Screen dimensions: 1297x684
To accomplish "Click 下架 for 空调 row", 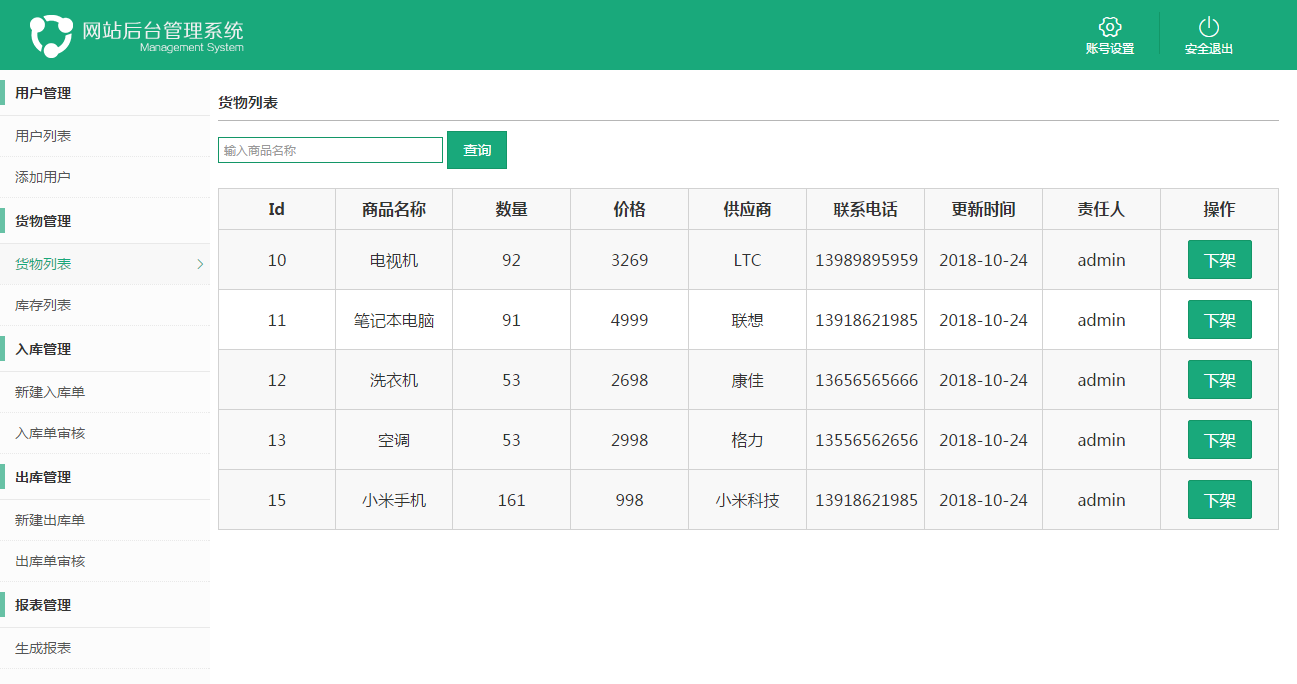I will pos(1219,440).
